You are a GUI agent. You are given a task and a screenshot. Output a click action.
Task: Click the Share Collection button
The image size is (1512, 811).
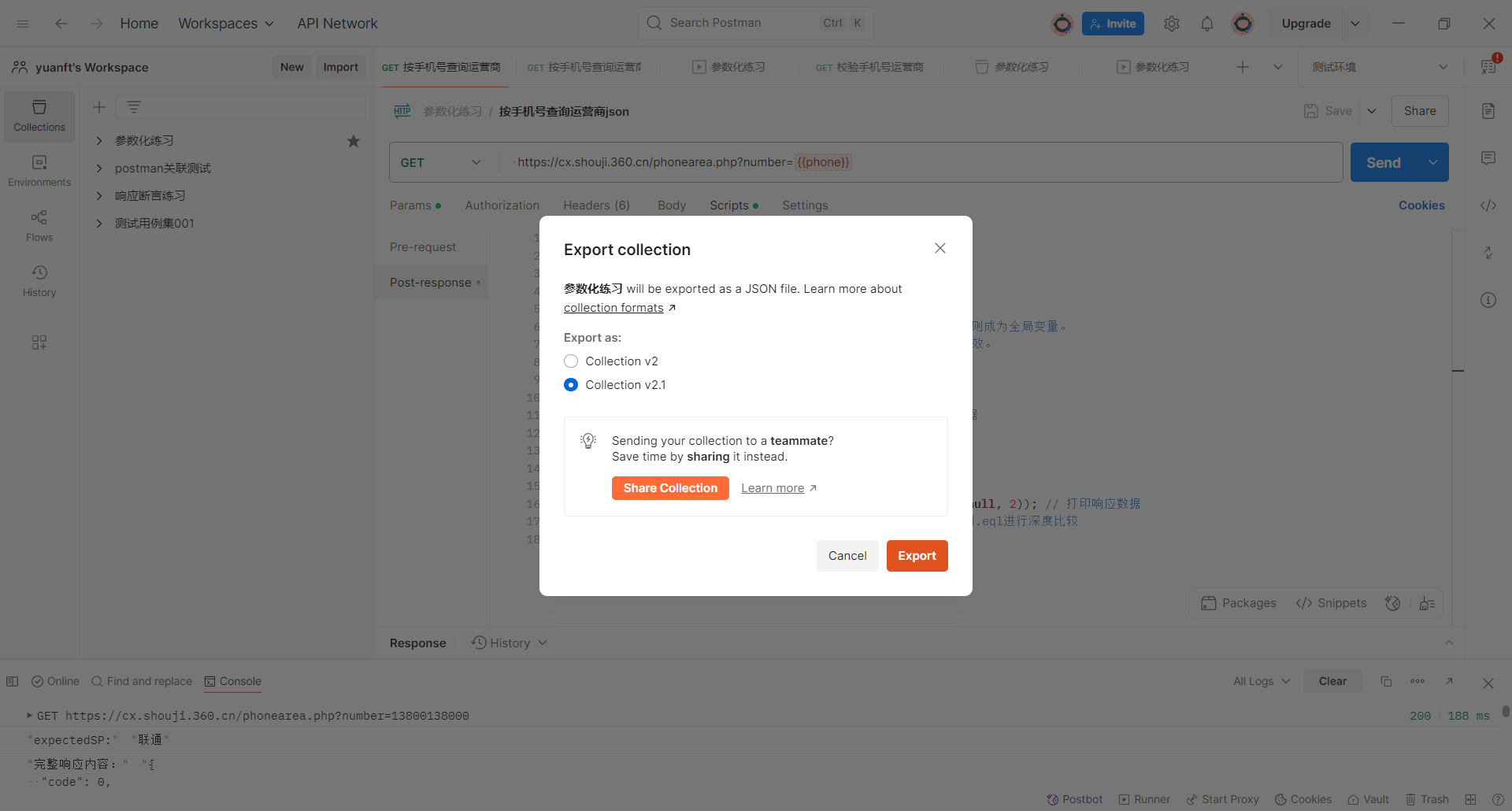670,488
